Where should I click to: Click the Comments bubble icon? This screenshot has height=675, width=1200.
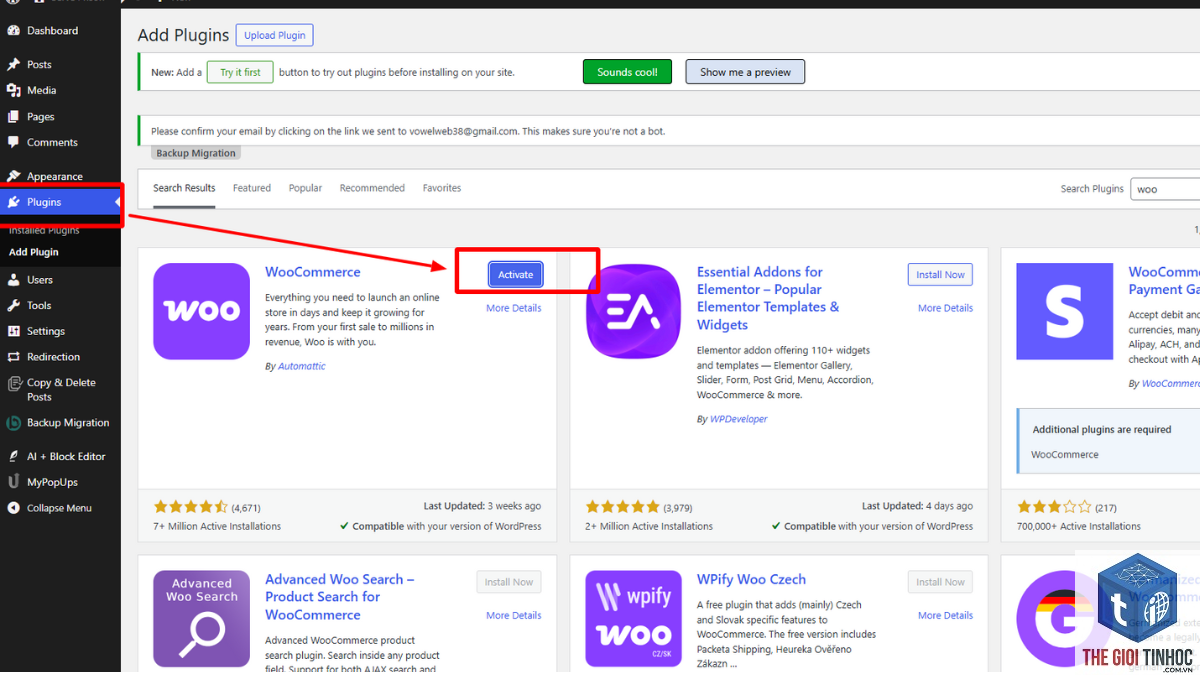[x=13, y=143]
